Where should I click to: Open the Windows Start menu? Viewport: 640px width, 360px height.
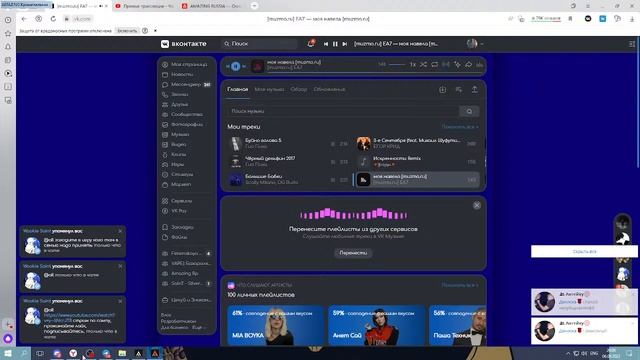point(8,353)
